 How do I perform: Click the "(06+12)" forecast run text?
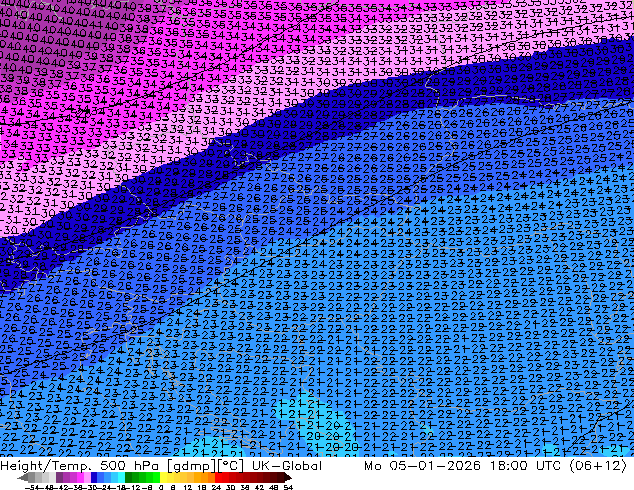click(x=598, y=465)
